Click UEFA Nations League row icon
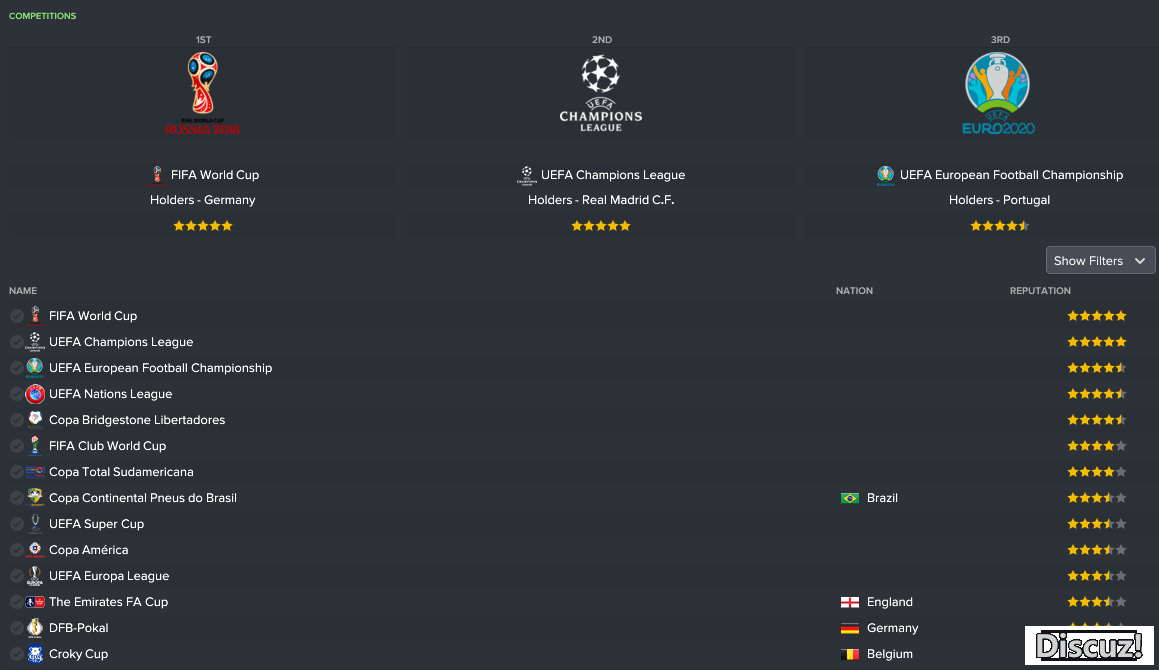Image resolution: width=1159 pixels, height=670 pixels. click(35, 394)
